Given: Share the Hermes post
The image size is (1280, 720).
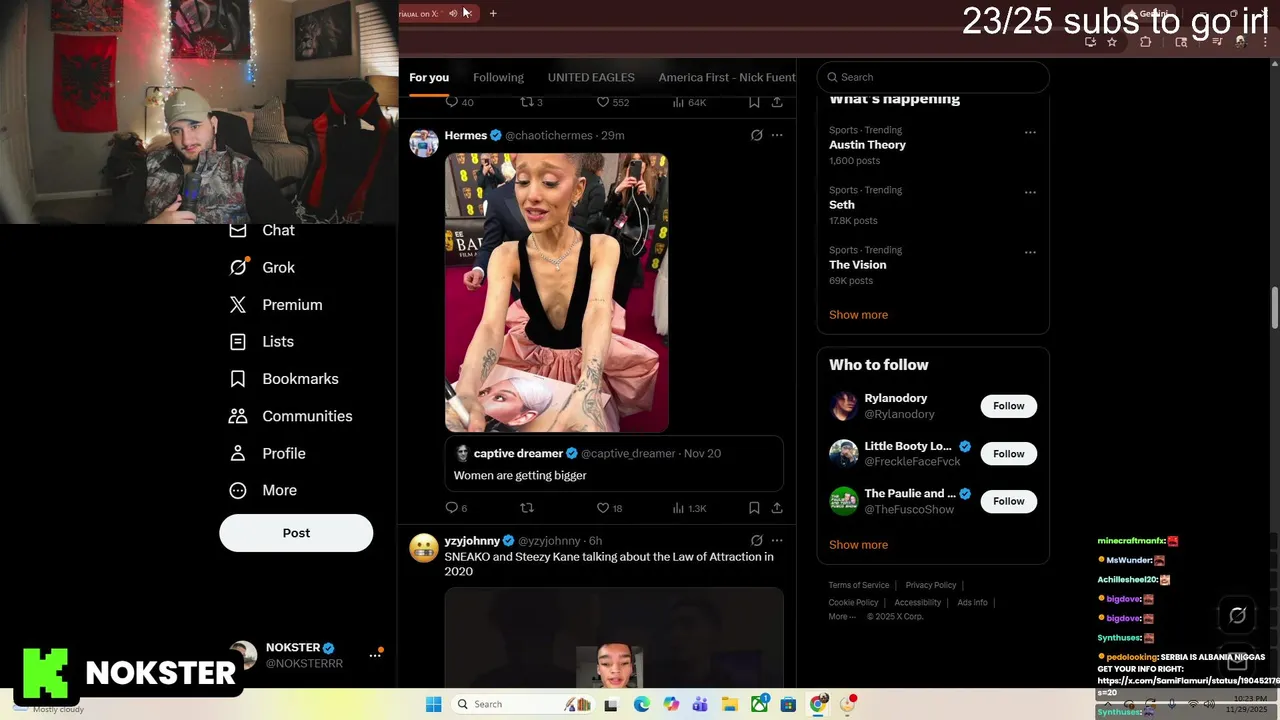Looking at the screenshot, I should 777,508.
